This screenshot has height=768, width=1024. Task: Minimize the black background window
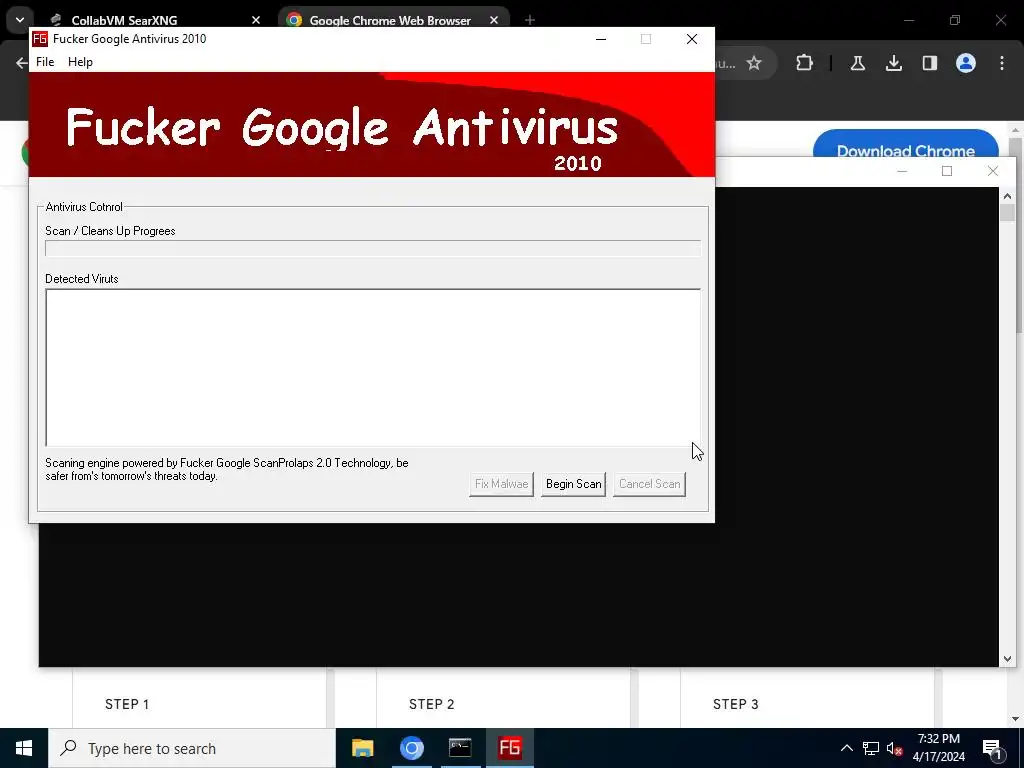pyautogui.click(x=902, y=171)
